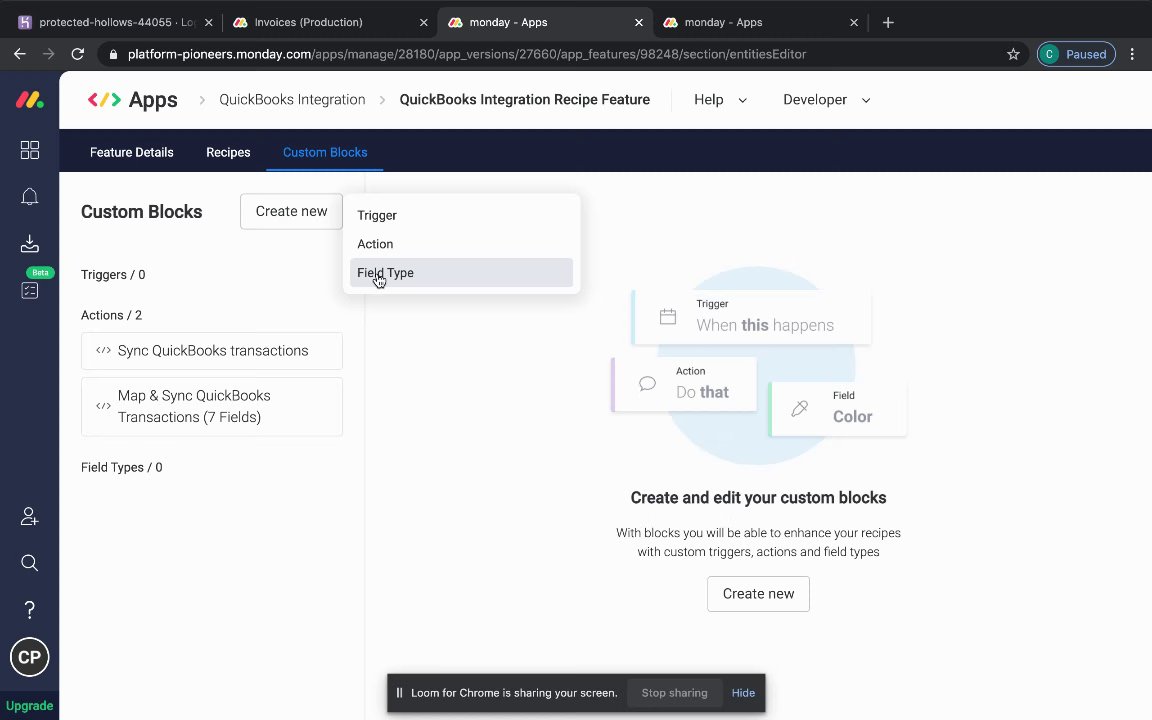Open the help question mark icon
This screenshot has width=1152, height=720.
(29, 609)
